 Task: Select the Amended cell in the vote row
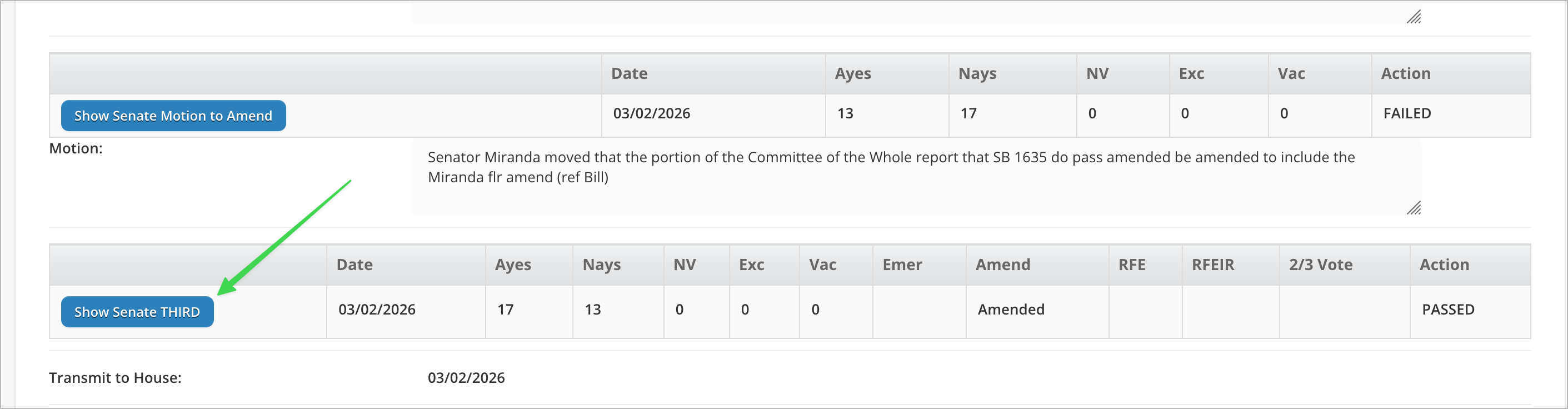tap(1011, 309)
